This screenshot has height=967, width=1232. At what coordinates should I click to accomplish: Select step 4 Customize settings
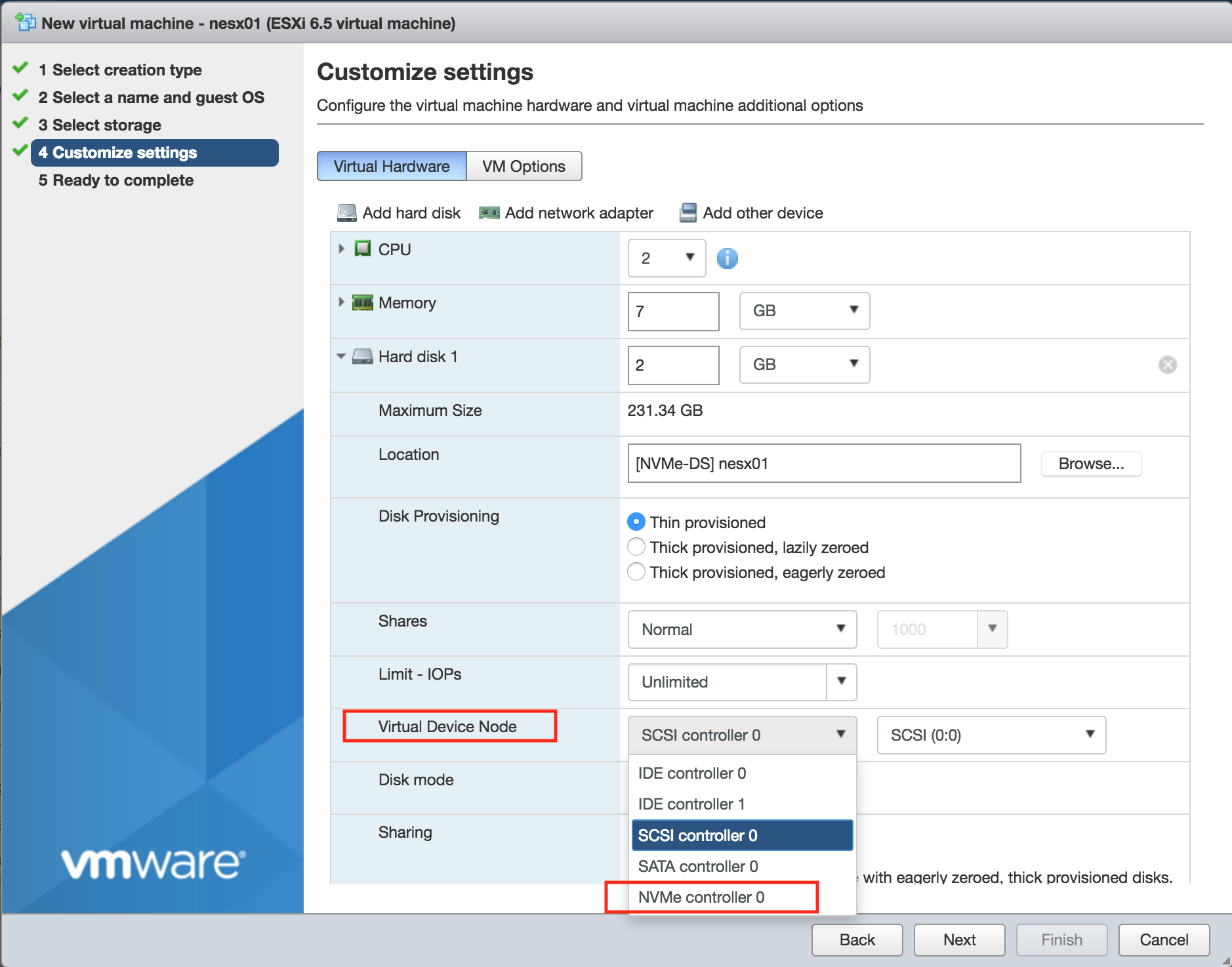155,153
